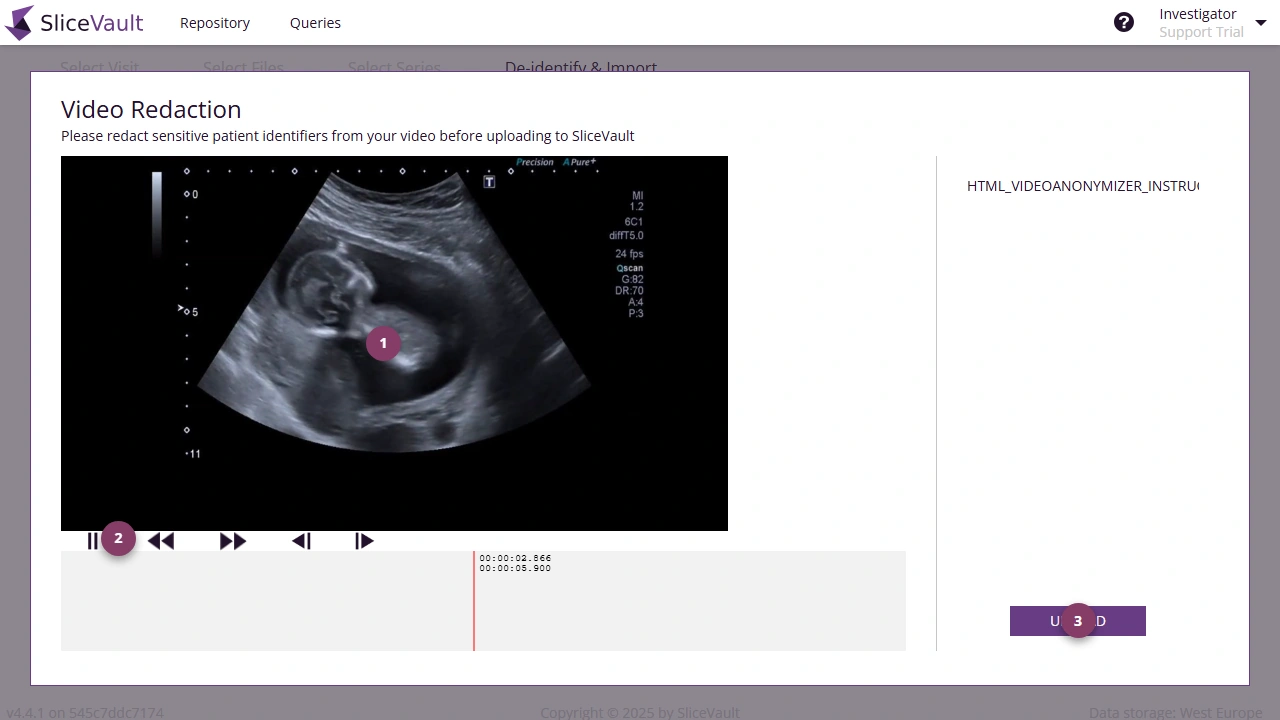This screenshot has width=1280, height=720.
Task: Rewind the video with double-left arrows
Action: pos(161,541)
